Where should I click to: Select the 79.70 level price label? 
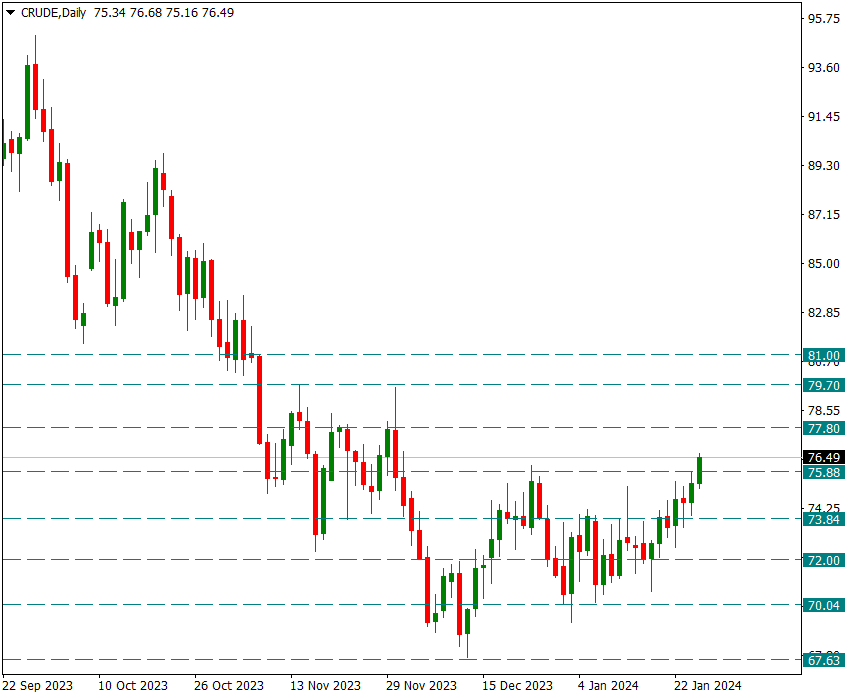tap(823, 385)
